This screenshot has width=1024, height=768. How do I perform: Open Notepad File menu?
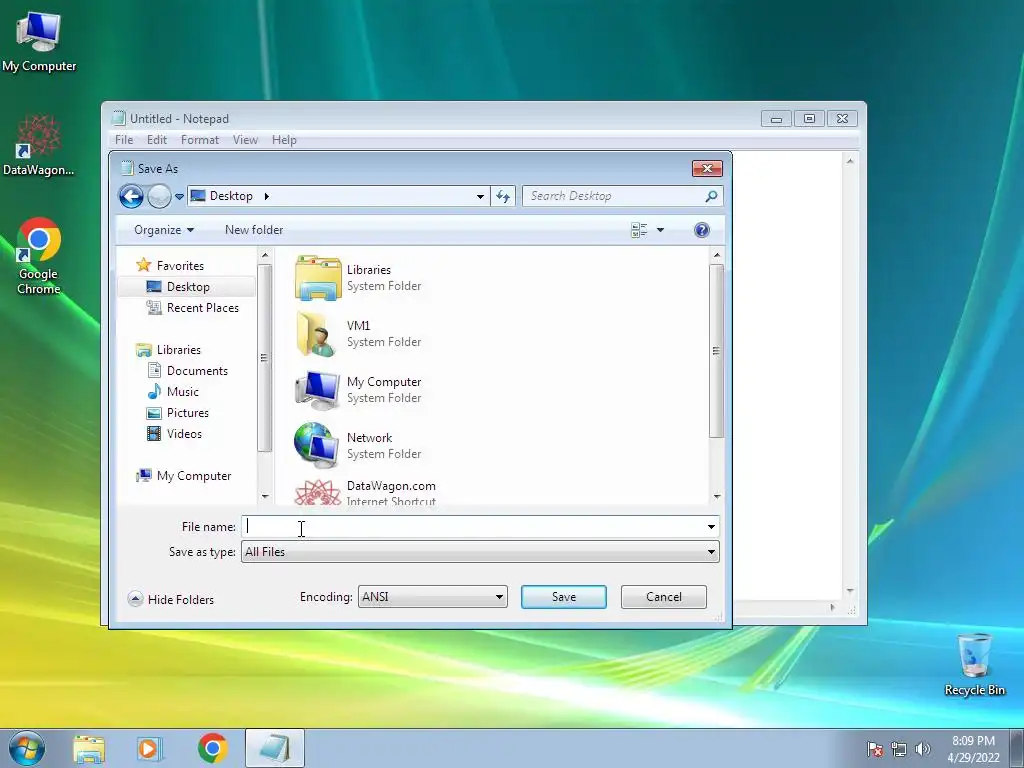124,140
